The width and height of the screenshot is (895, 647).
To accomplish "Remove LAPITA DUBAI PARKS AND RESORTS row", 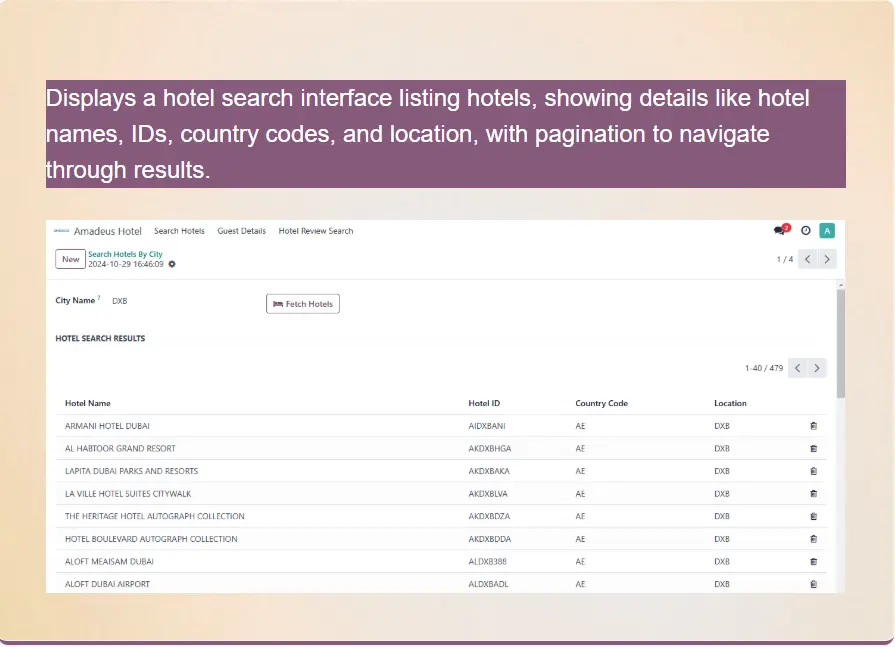I will (x=813, y=471).
